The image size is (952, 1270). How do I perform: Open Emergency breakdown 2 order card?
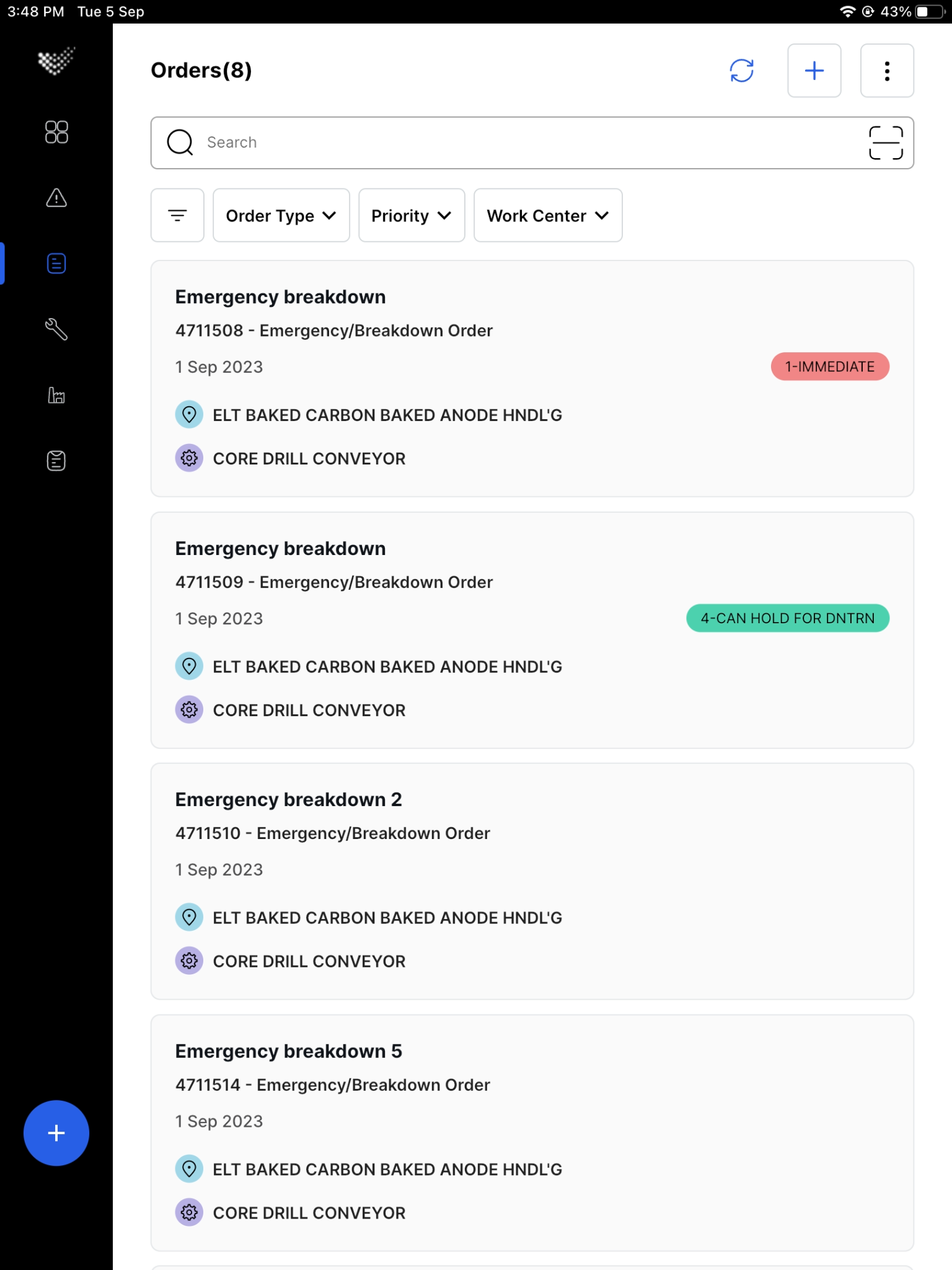pos(532,881)
